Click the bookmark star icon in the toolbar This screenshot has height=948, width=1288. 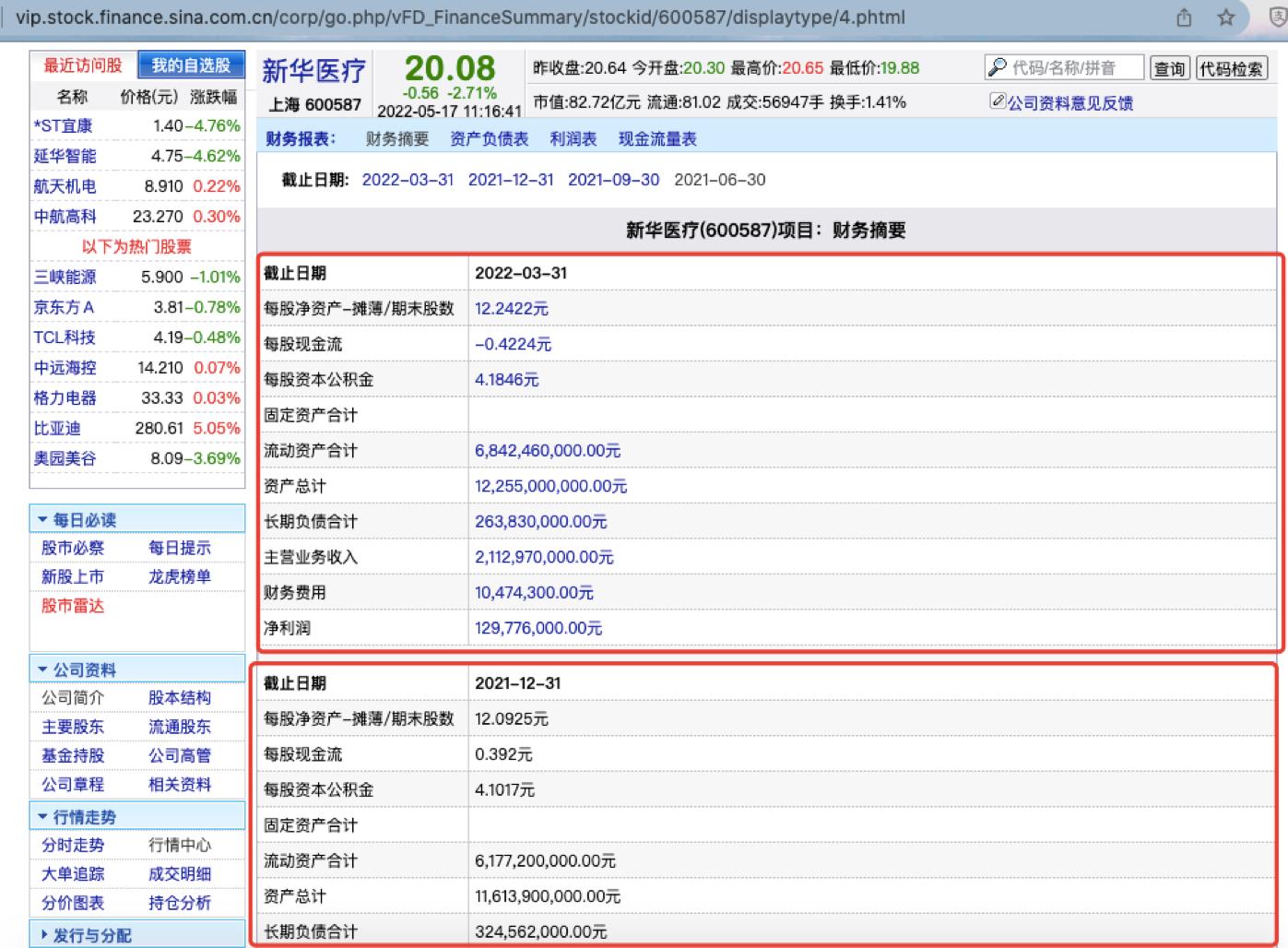(x=1226, y=16)
